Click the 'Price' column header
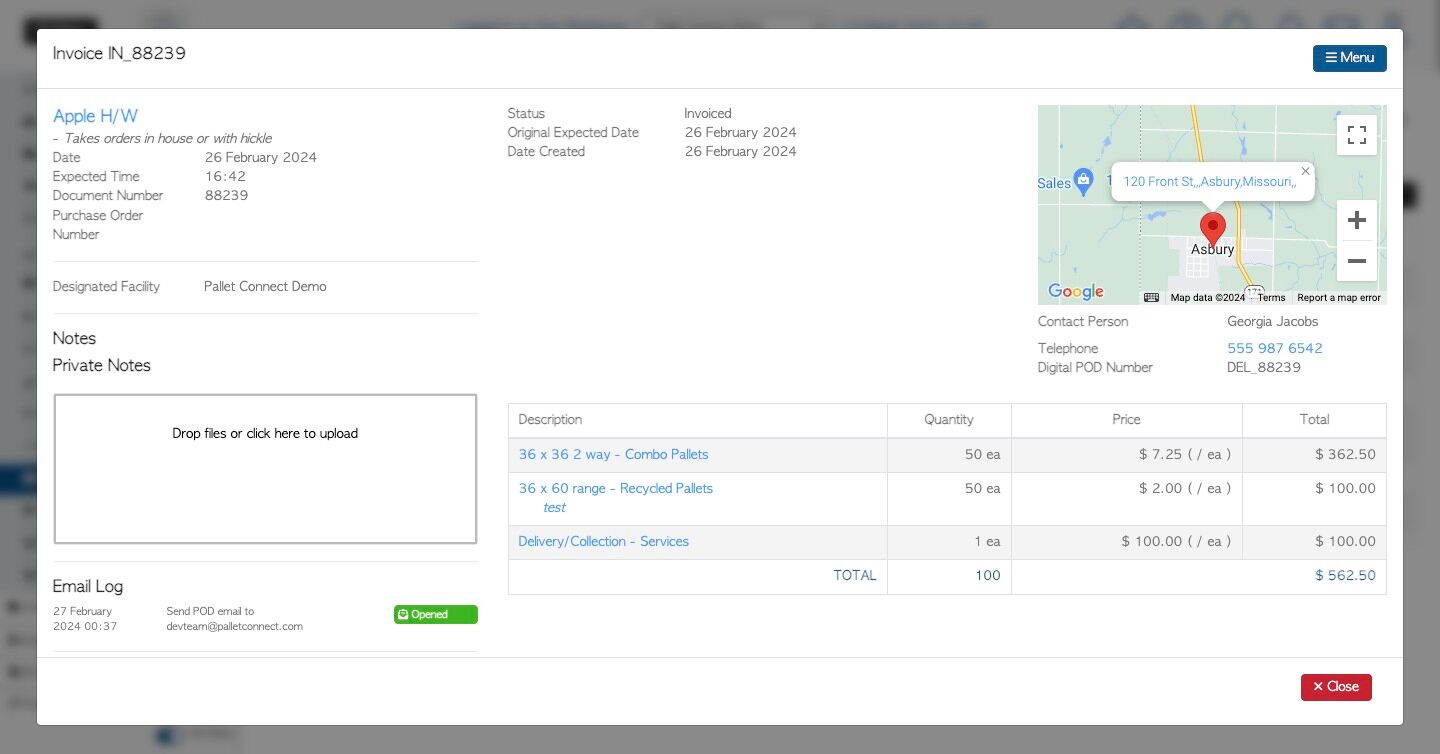The width and height of the screenshot is (1440, 754). pyautogui.click(x=1126, y=420)
